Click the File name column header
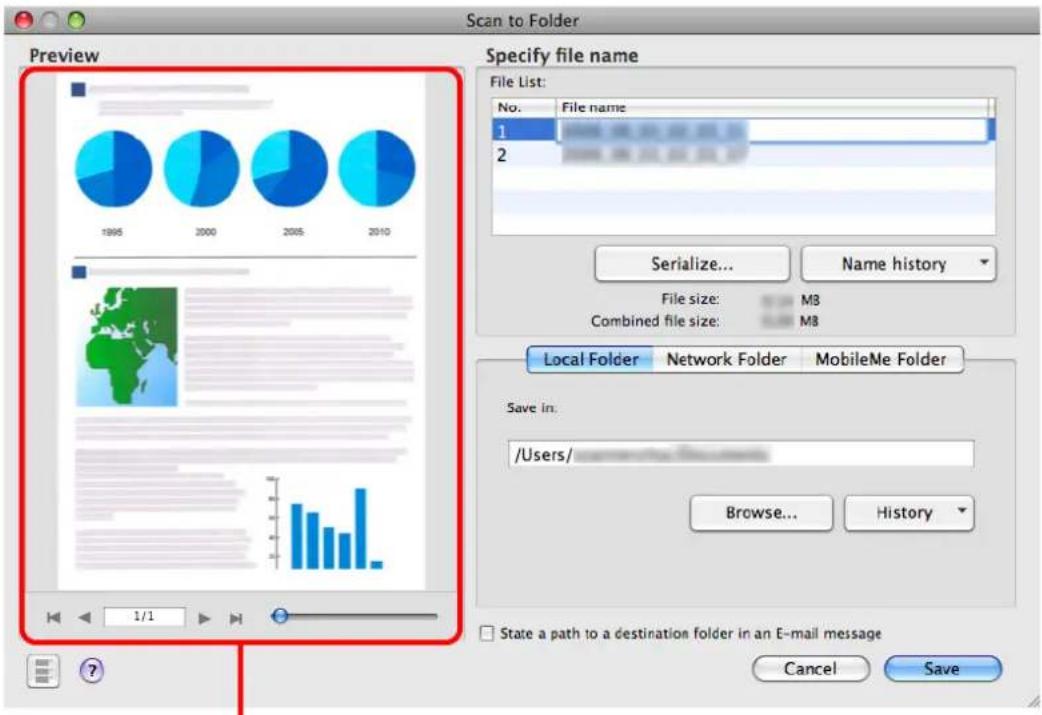The height and width of the screenshot is (715, 1042). 773,107
